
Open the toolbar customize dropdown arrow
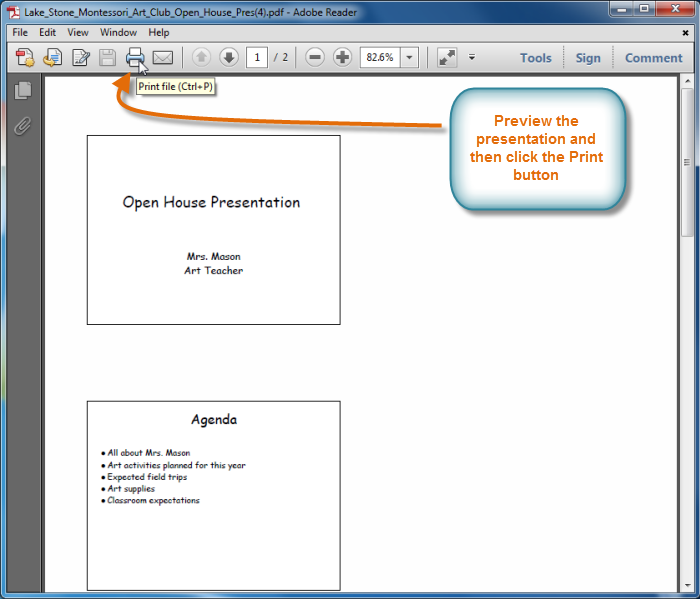click(472, 57)
